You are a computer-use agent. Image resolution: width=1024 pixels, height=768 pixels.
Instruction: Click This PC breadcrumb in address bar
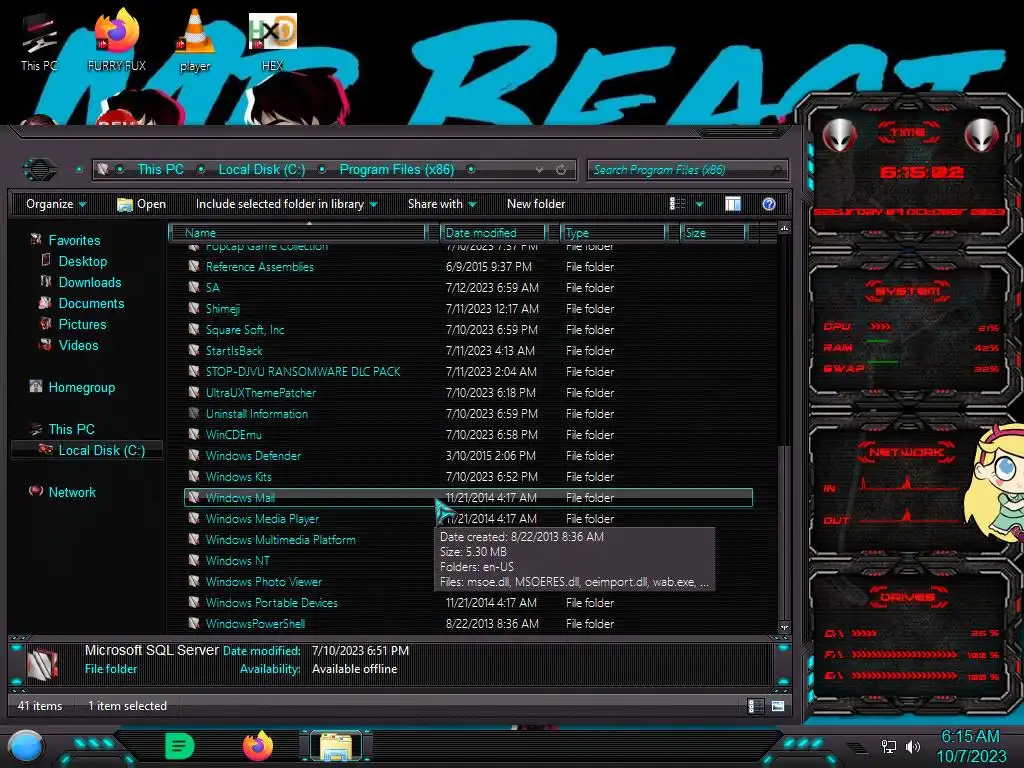point(160,169)
